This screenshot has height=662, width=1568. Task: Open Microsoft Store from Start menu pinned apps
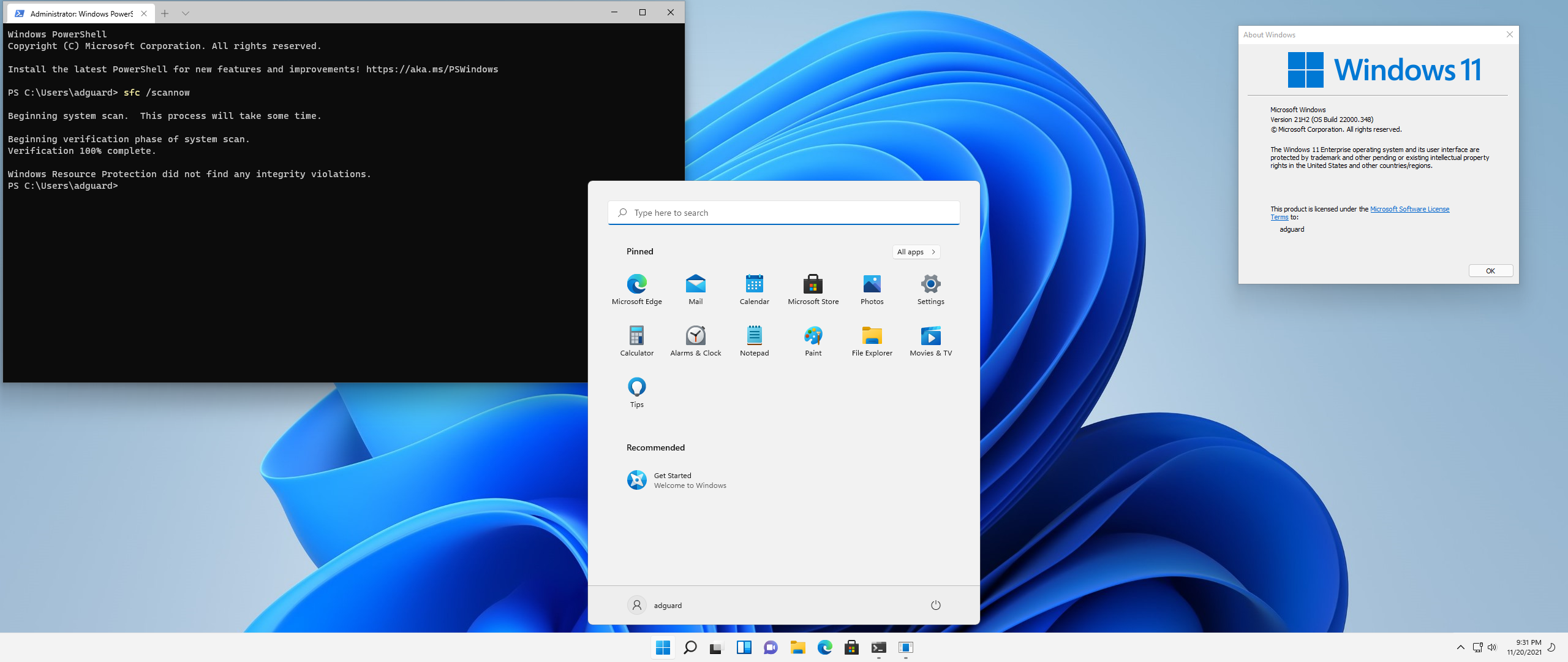tap(813, 289)
